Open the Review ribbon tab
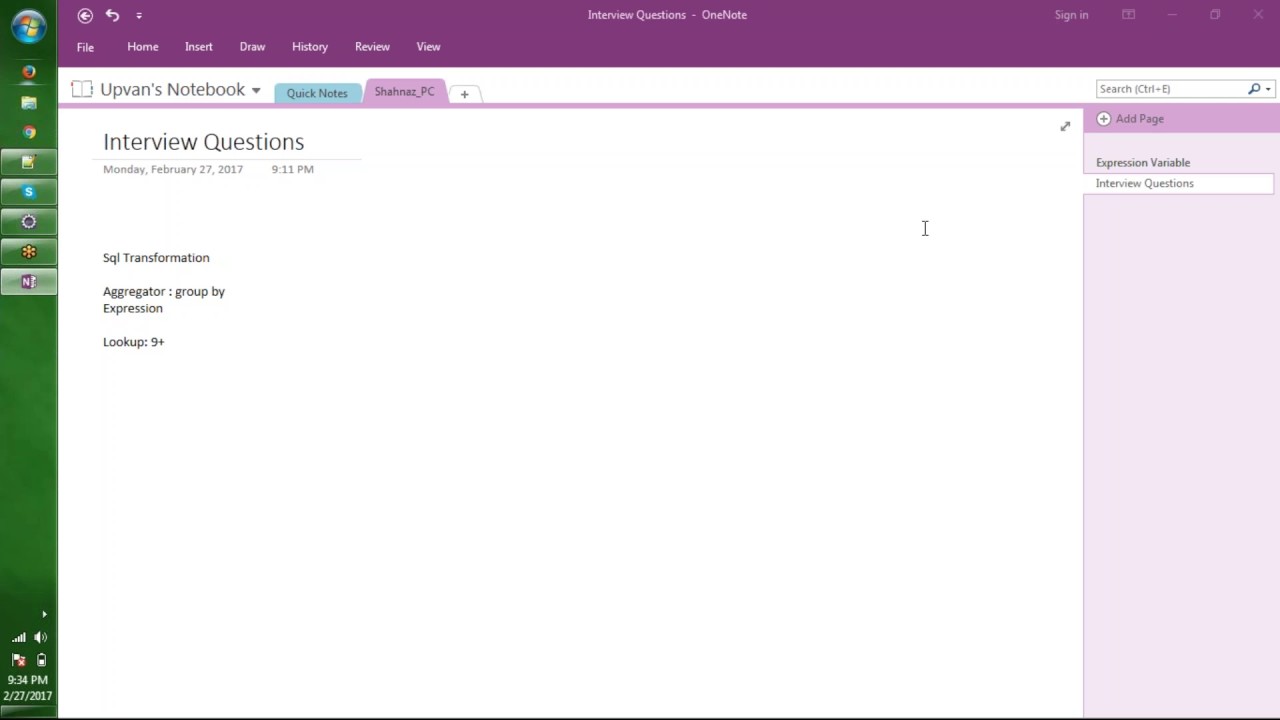This screenshot has width=1280, height=720. [x=372, y=47]
